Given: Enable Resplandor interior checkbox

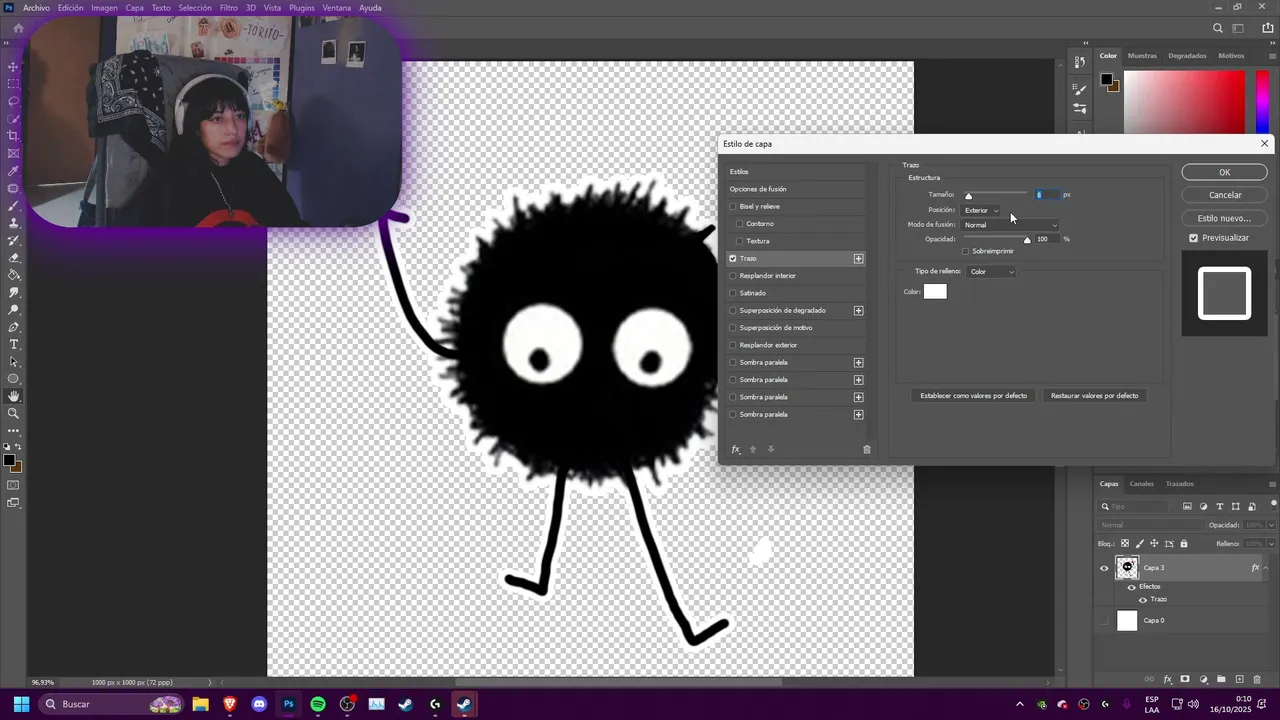Looking at the screenshot, I should tap(733, 276).
